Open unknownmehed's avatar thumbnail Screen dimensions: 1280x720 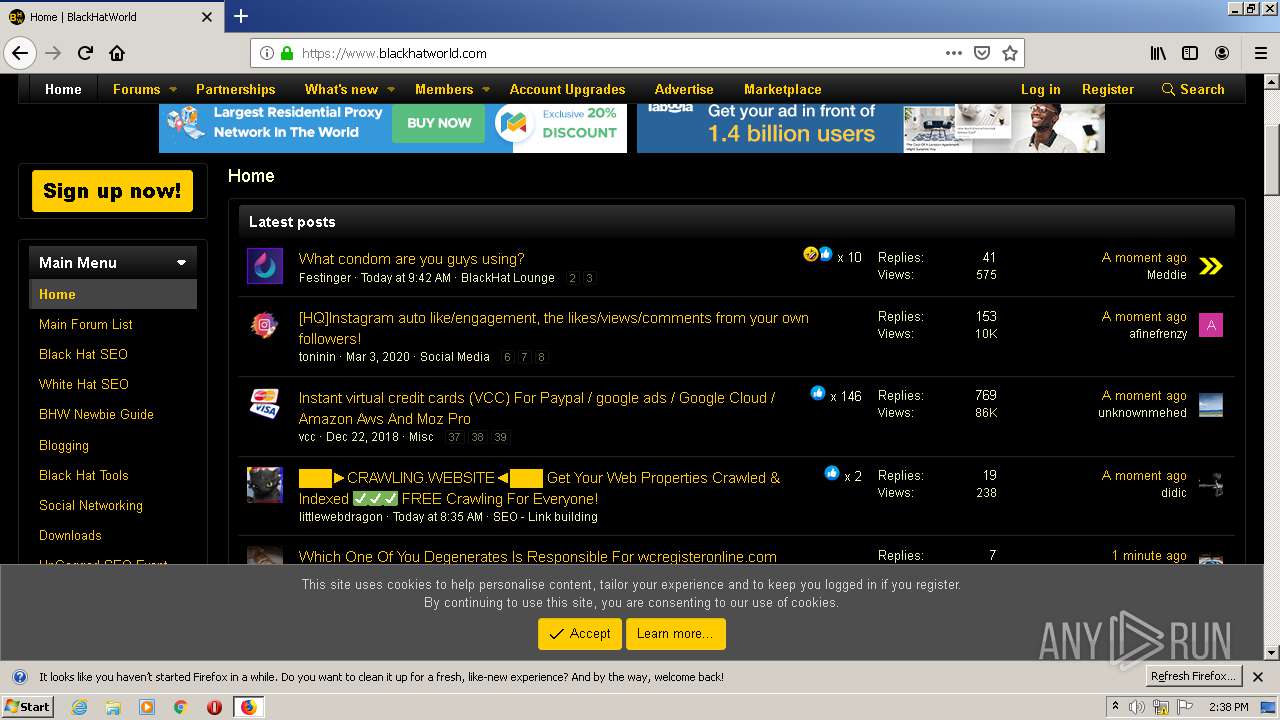click(x=1211, y=404)
